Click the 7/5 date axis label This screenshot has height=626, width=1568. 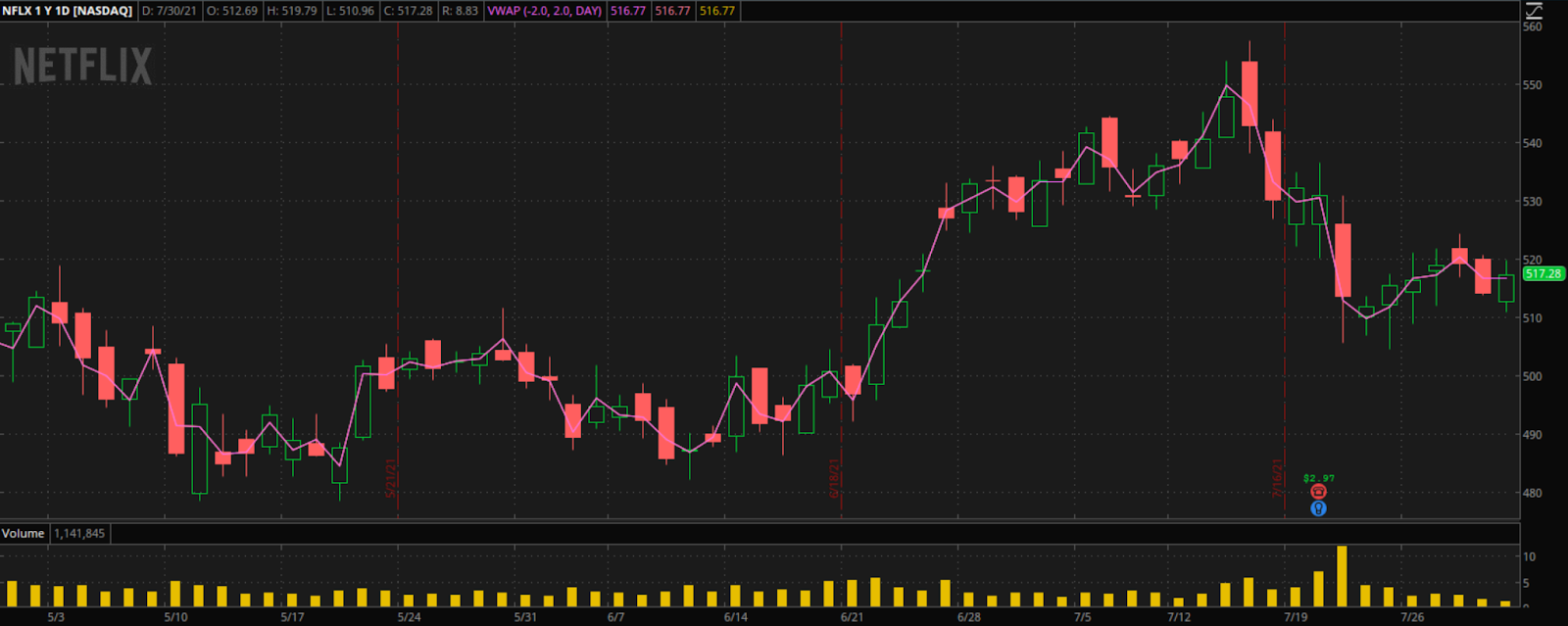pos(1082,617)
